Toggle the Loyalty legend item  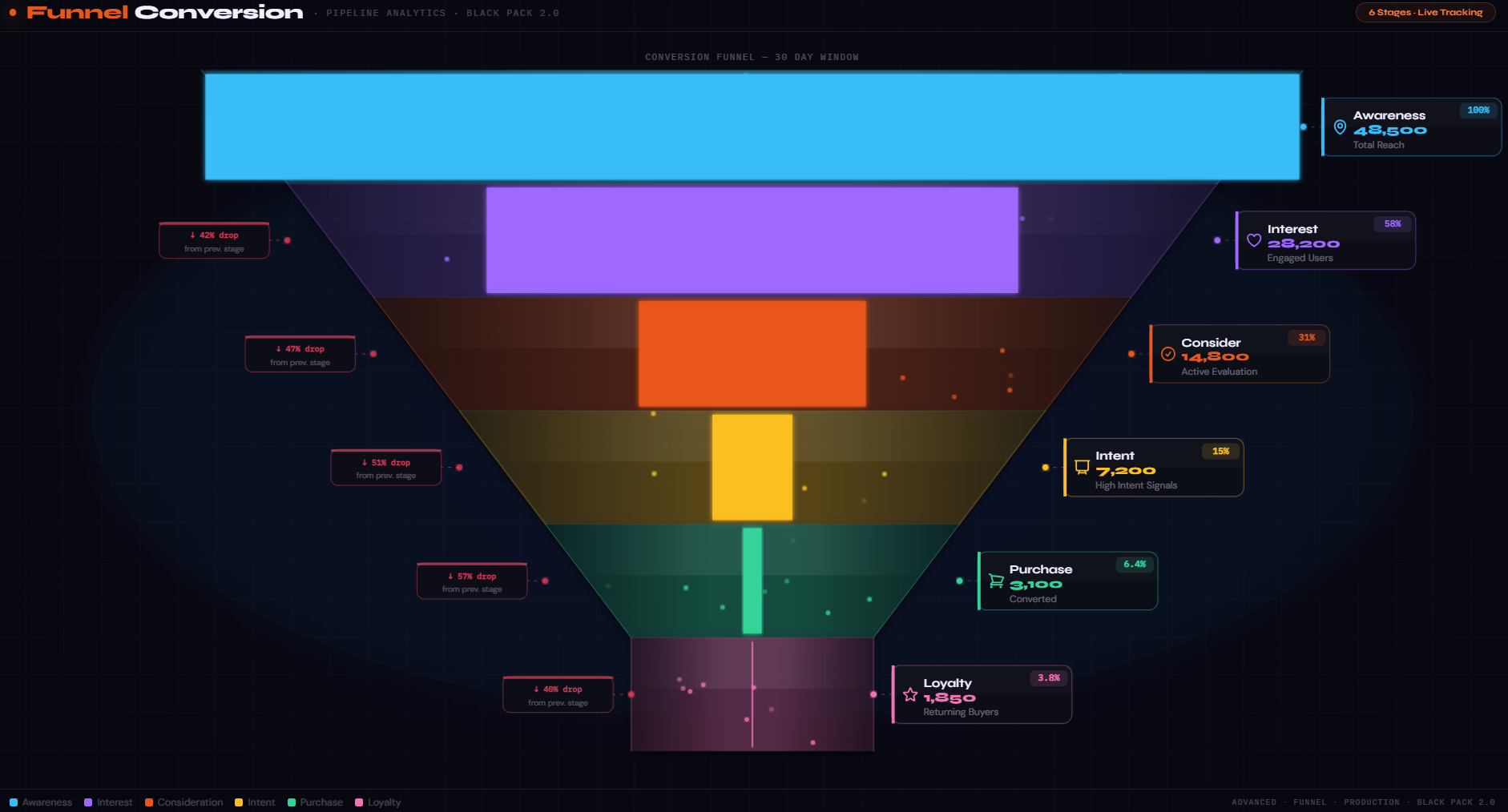tap(378, 802)
